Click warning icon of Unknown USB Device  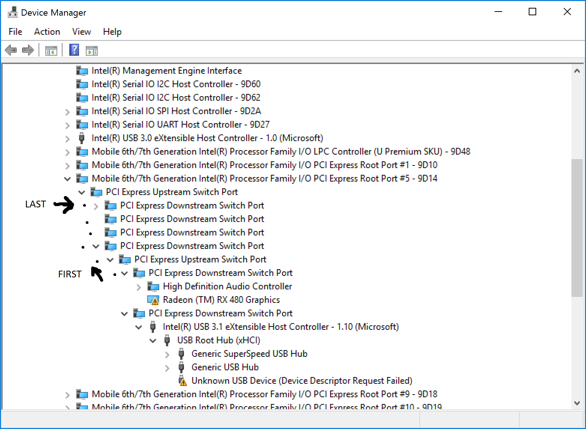[182, 381]
